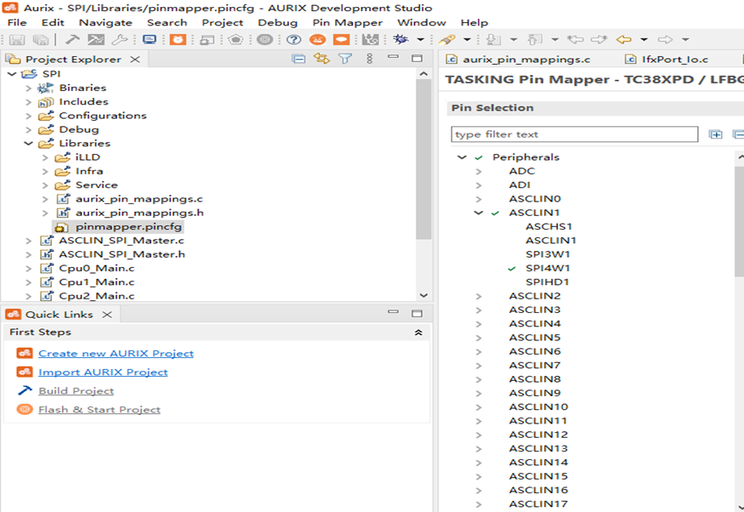Expand the Includes node
744x512 pixels.
coord(28,102)
